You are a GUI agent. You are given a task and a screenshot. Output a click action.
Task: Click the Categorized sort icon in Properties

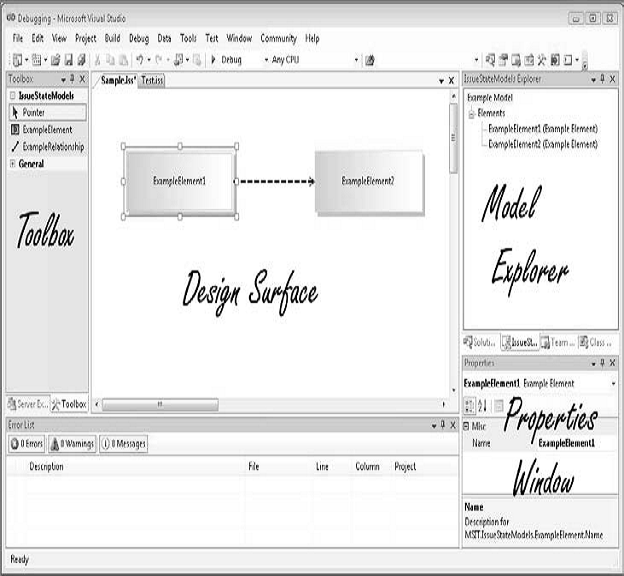click(x=470, y=404)
